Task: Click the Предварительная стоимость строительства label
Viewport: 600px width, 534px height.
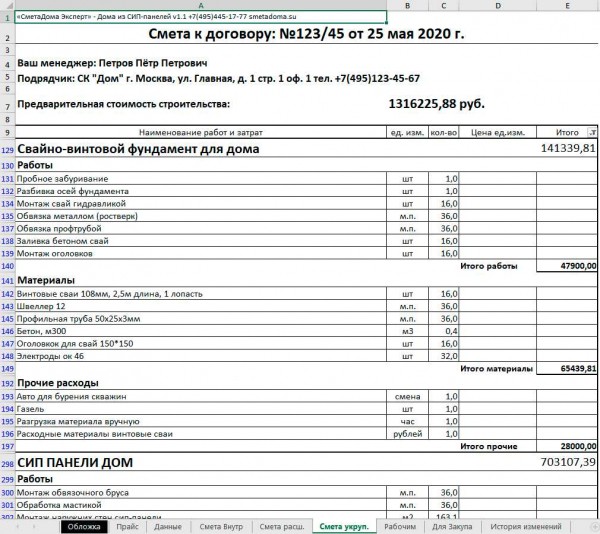Action: click(124, 104)
